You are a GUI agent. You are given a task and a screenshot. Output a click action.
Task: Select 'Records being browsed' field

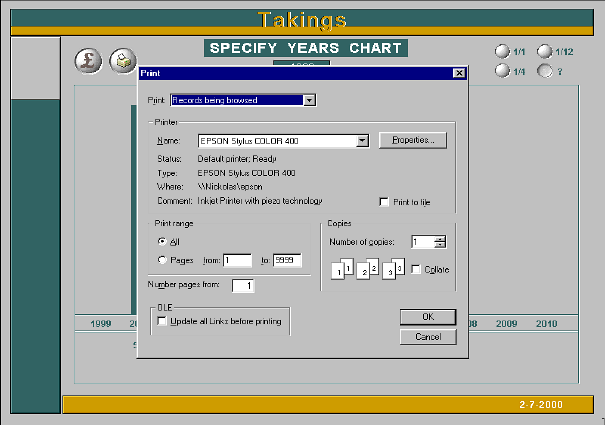(x=237, y=100)
